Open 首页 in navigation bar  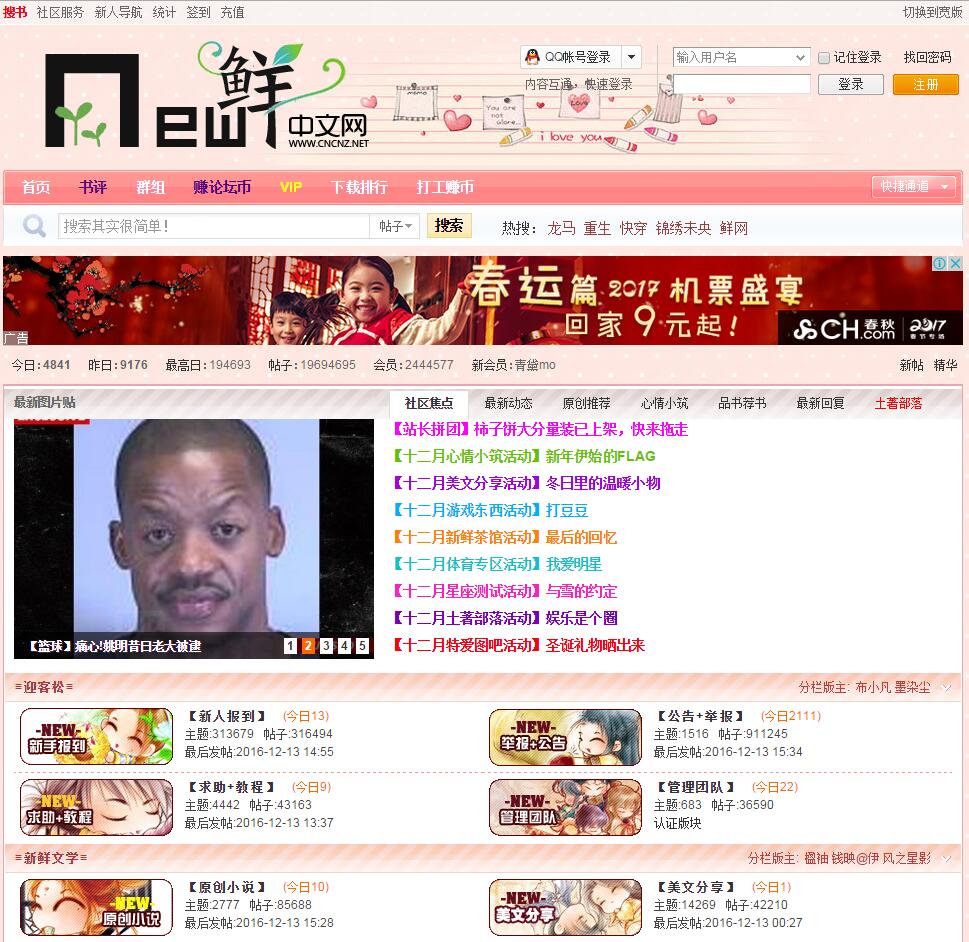click(x=36, y=187)
